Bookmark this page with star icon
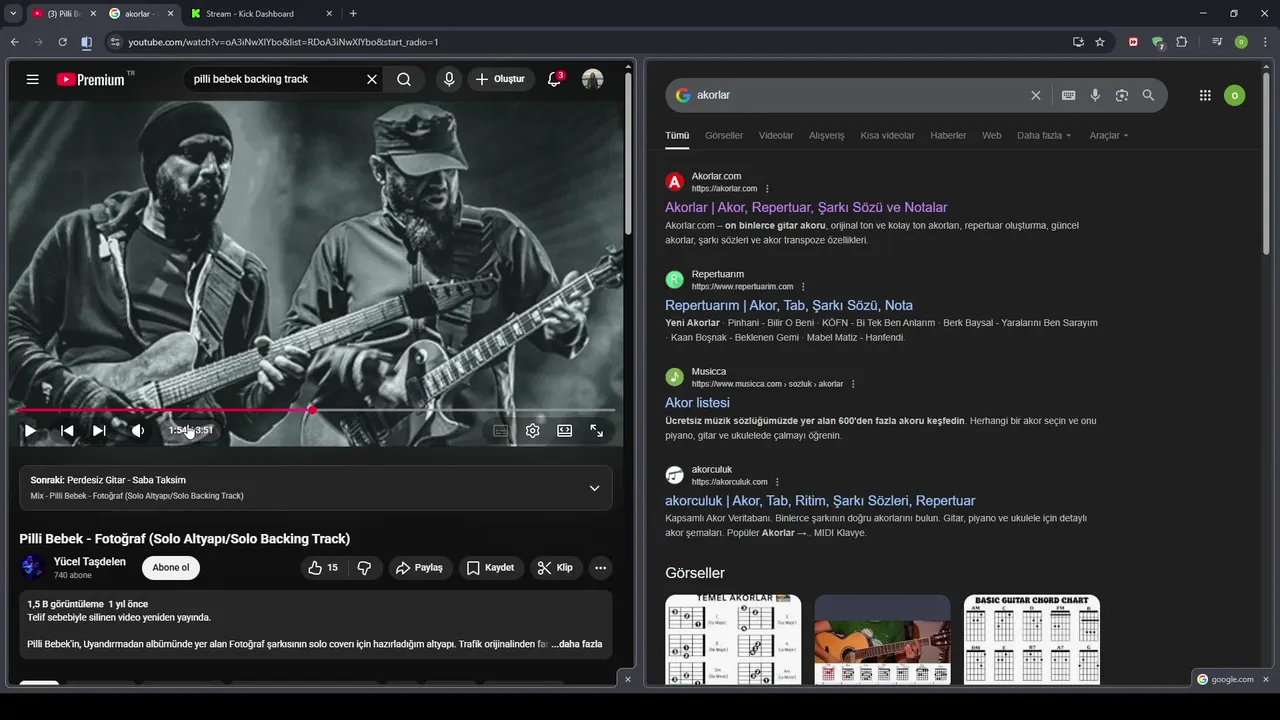Image resolution: width=1280 pixels, height=720 pixels. click(x=1100, y=42)
